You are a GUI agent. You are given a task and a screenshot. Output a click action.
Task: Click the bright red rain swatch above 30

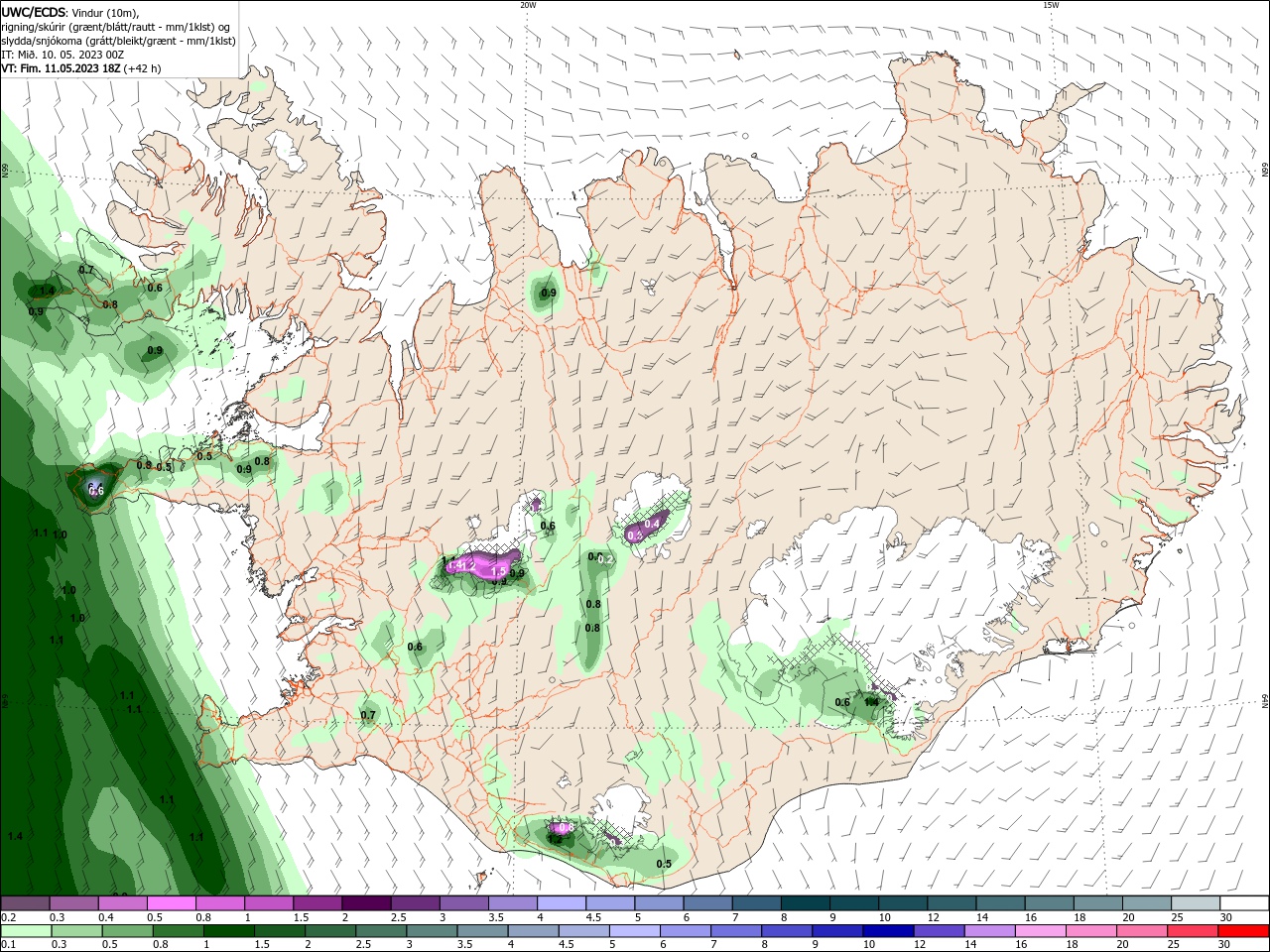point(1244,931)
